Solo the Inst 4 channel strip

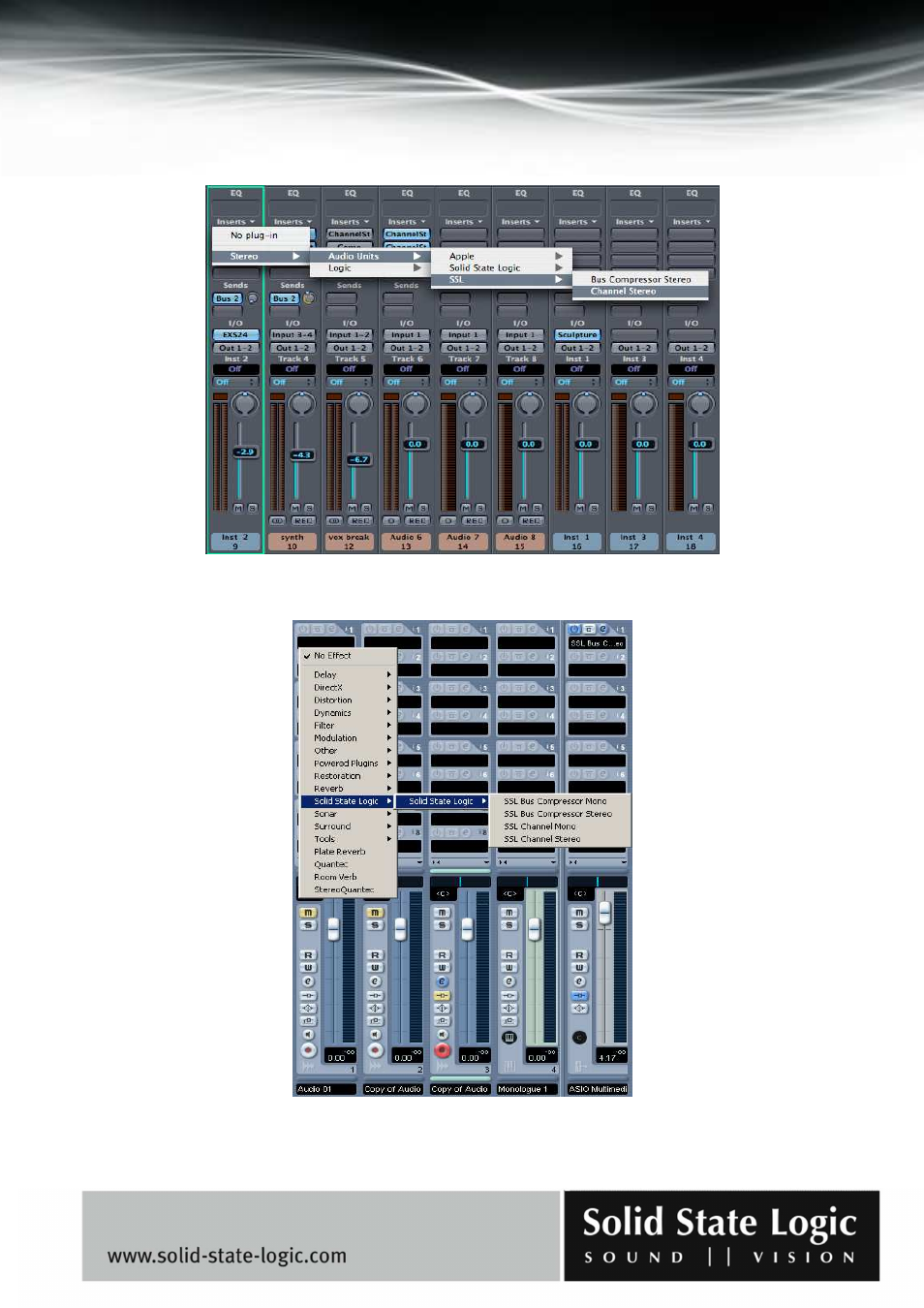[708, 508]
